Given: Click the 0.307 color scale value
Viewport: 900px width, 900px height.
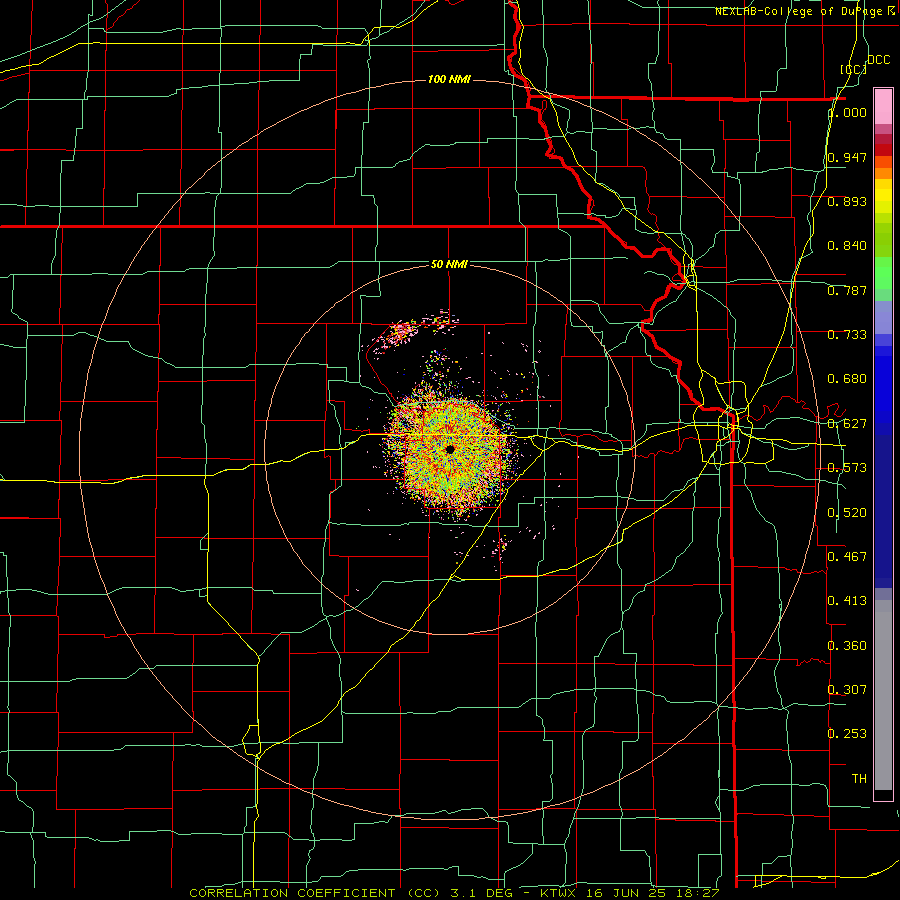Looking at the screenshot, I should pos(847,690).
